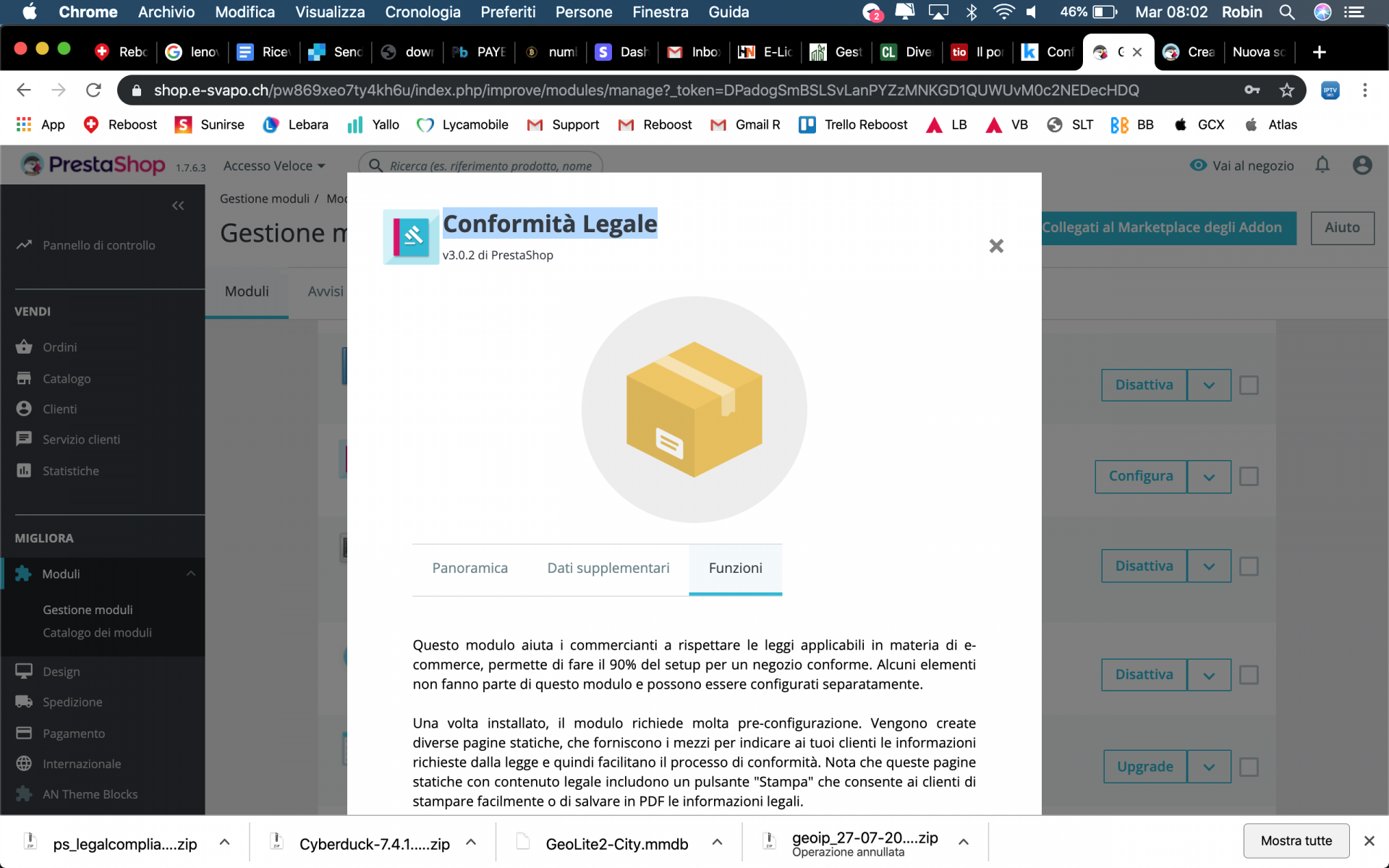
Task: Click Mostra tutte in downloads bar
Action: pyautogui.click(x=1296, y=841)
